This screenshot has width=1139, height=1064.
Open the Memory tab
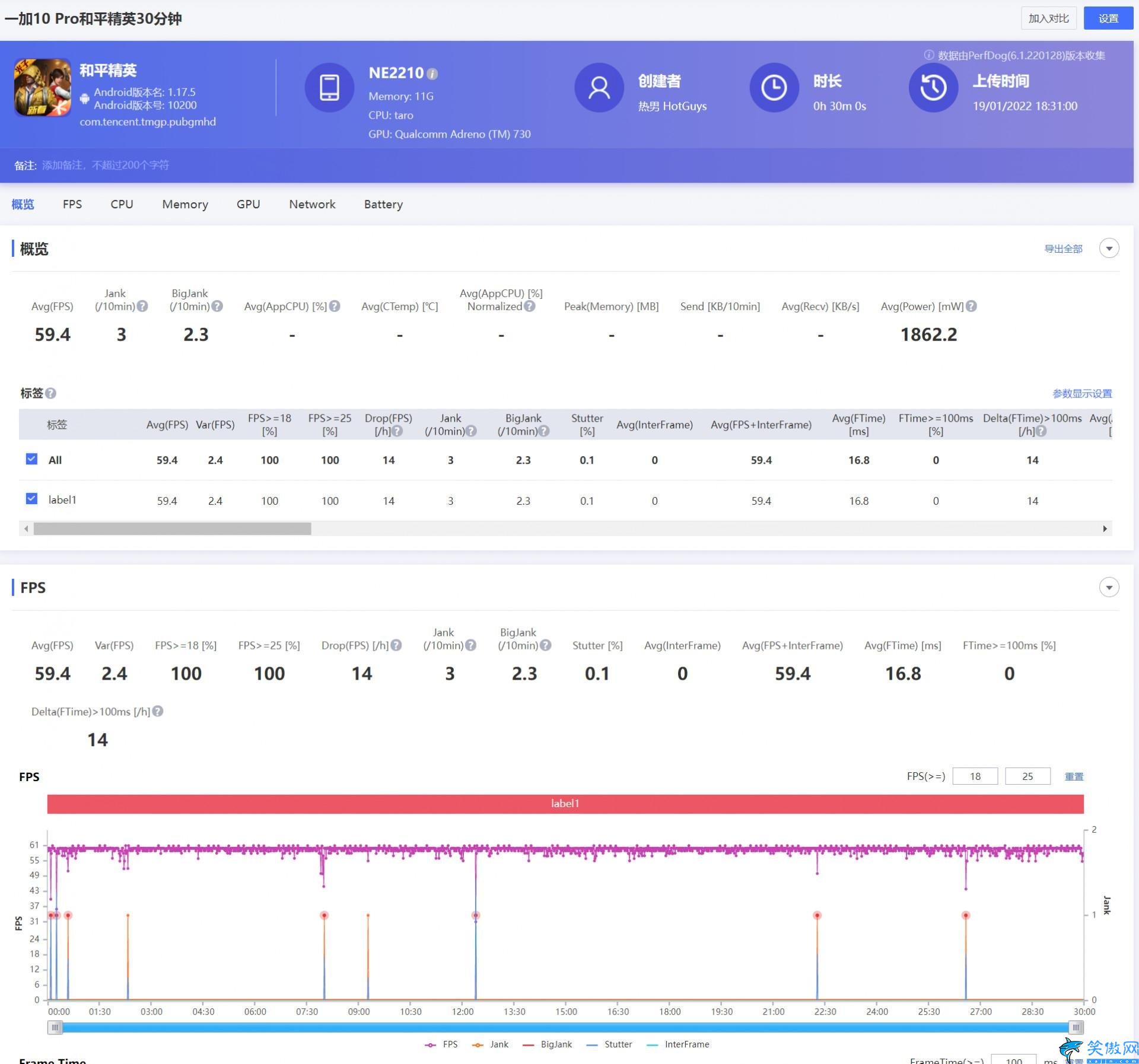coord(185,205)
